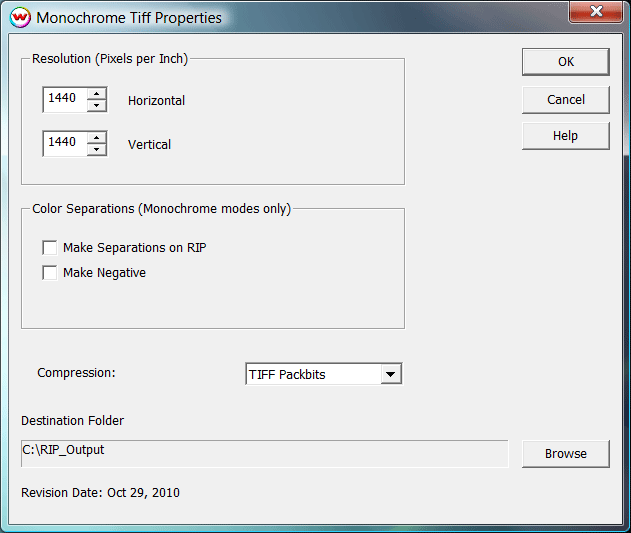Confirm settings with the OK button
The width and height of the screenshot is (631, 533).
[565, 62]
